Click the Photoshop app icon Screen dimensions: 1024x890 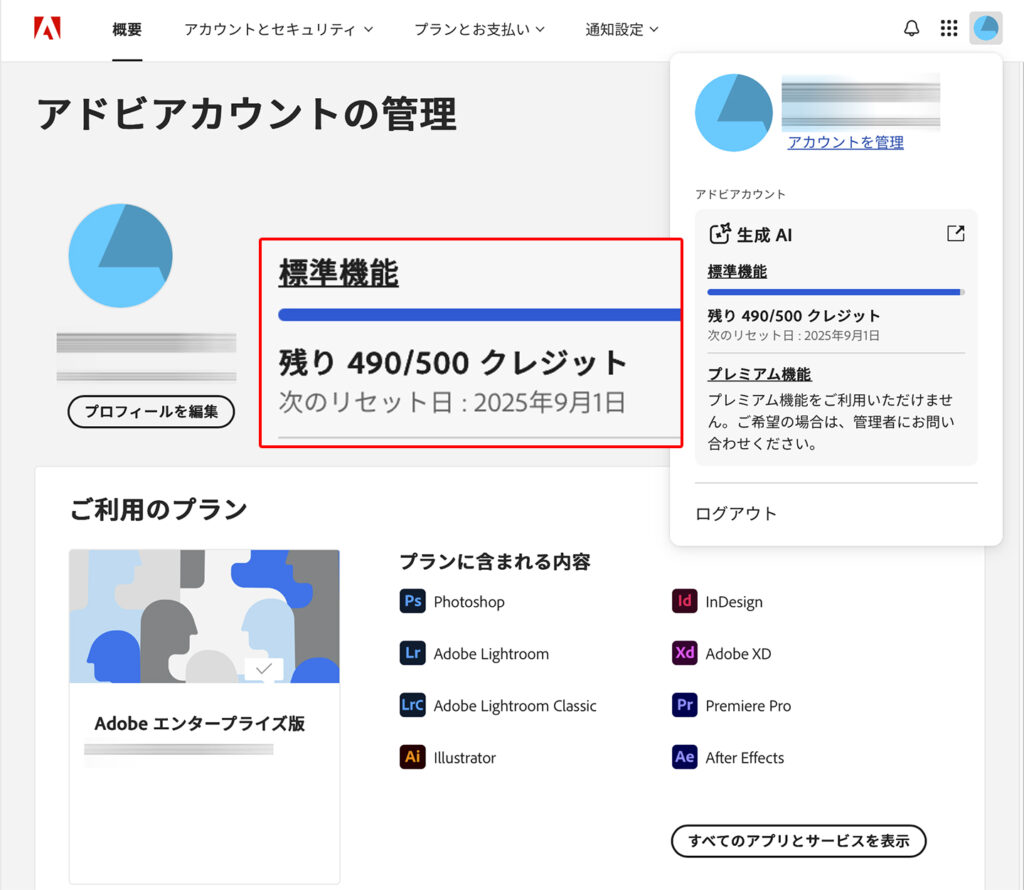tap(412, 601)
